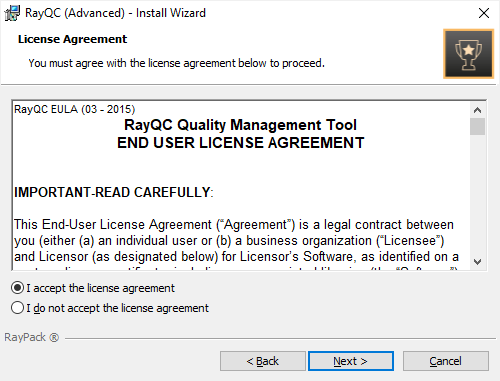Click the "RayQC EULA (03 - 2015)" text

tap(74, 109)
